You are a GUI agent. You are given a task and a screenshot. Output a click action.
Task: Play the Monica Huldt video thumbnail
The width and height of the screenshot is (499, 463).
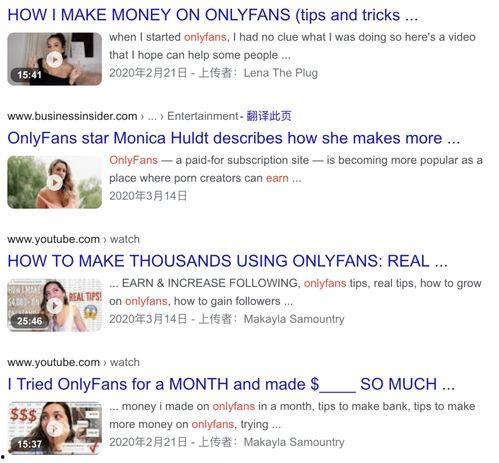tap(54, 182)
